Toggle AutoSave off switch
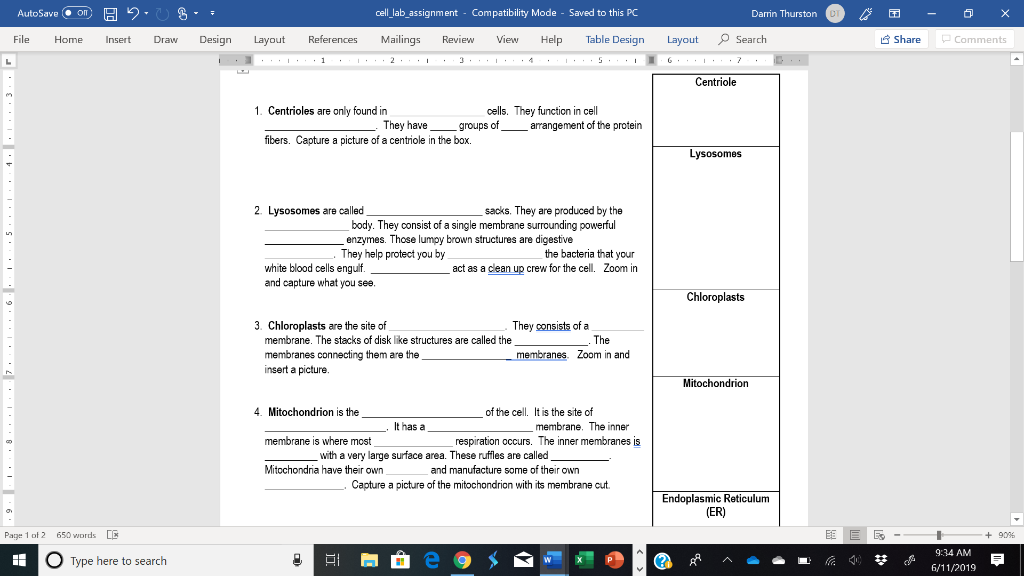1024x576 pixels. 76,13
